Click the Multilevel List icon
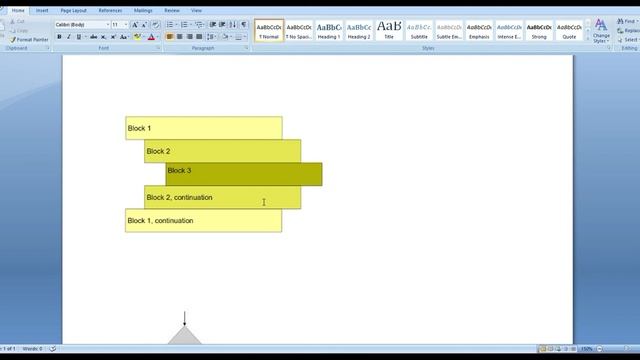640x360 pixels. pos(199,25)
